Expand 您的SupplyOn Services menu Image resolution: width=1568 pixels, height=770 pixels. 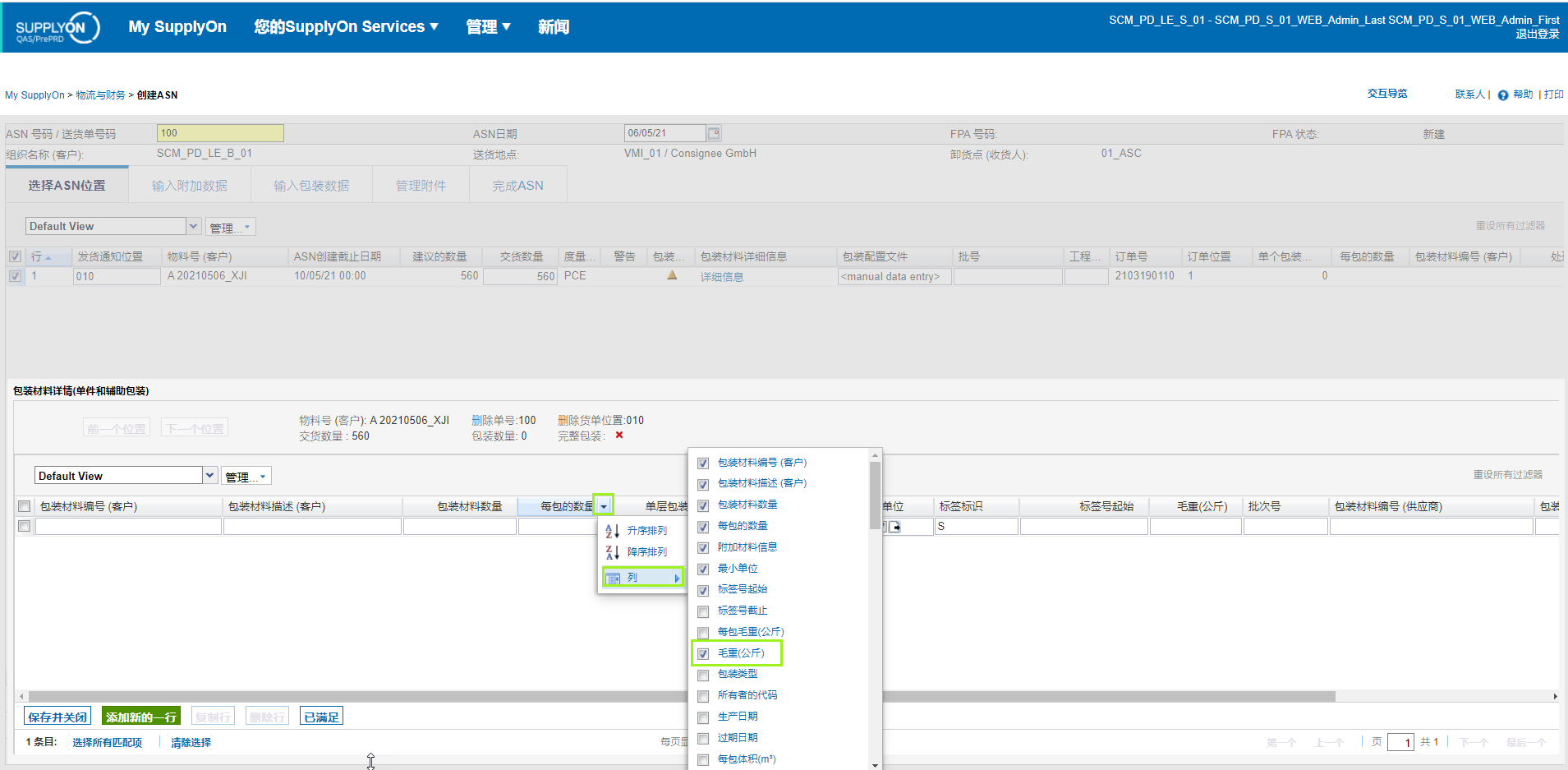click(x=346, y=27)
